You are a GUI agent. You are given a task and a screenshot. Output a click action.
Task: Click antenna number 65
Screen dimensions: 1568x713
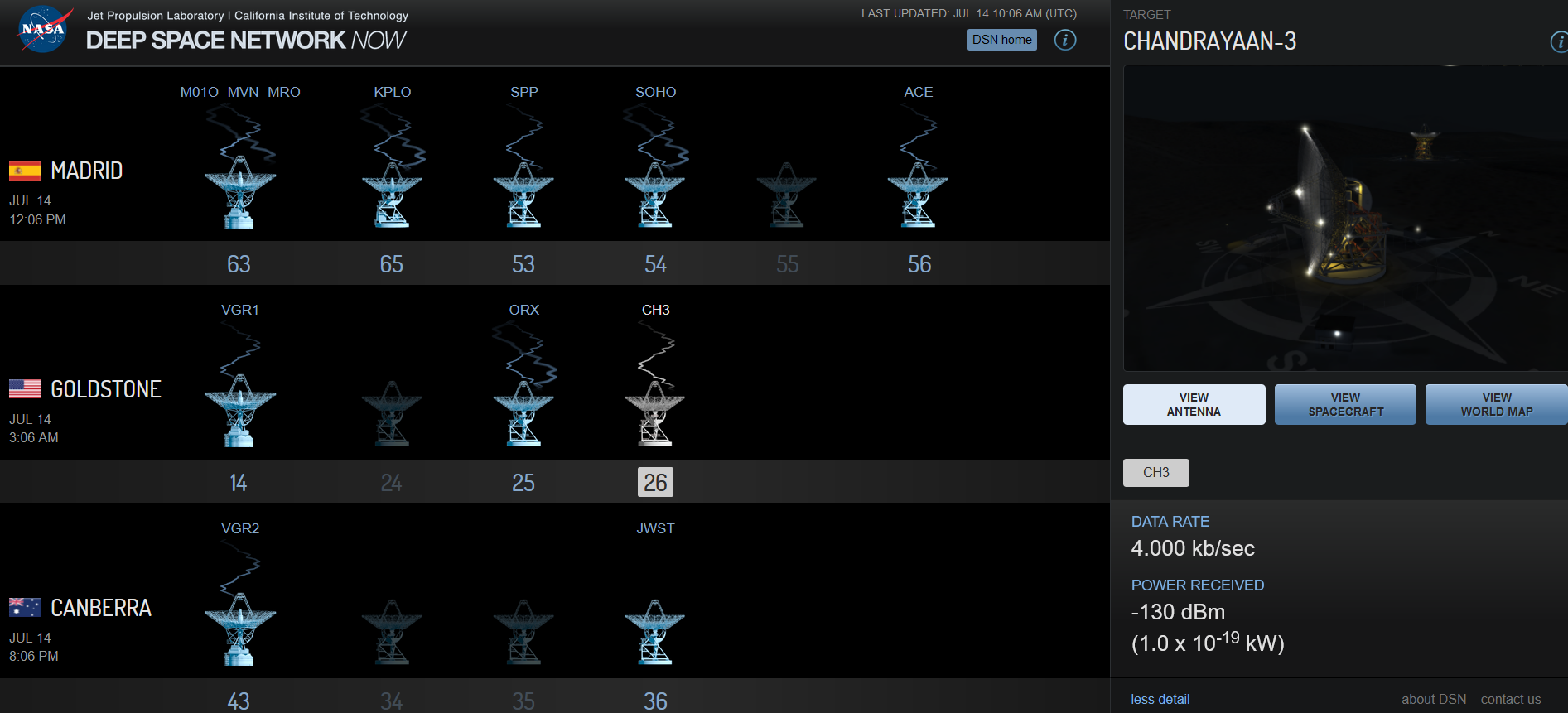(x=392, y=264)
